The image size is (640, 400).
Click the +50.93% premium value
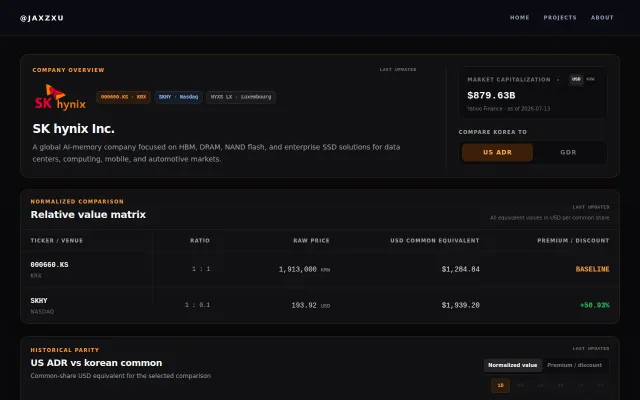pos(595,305)
